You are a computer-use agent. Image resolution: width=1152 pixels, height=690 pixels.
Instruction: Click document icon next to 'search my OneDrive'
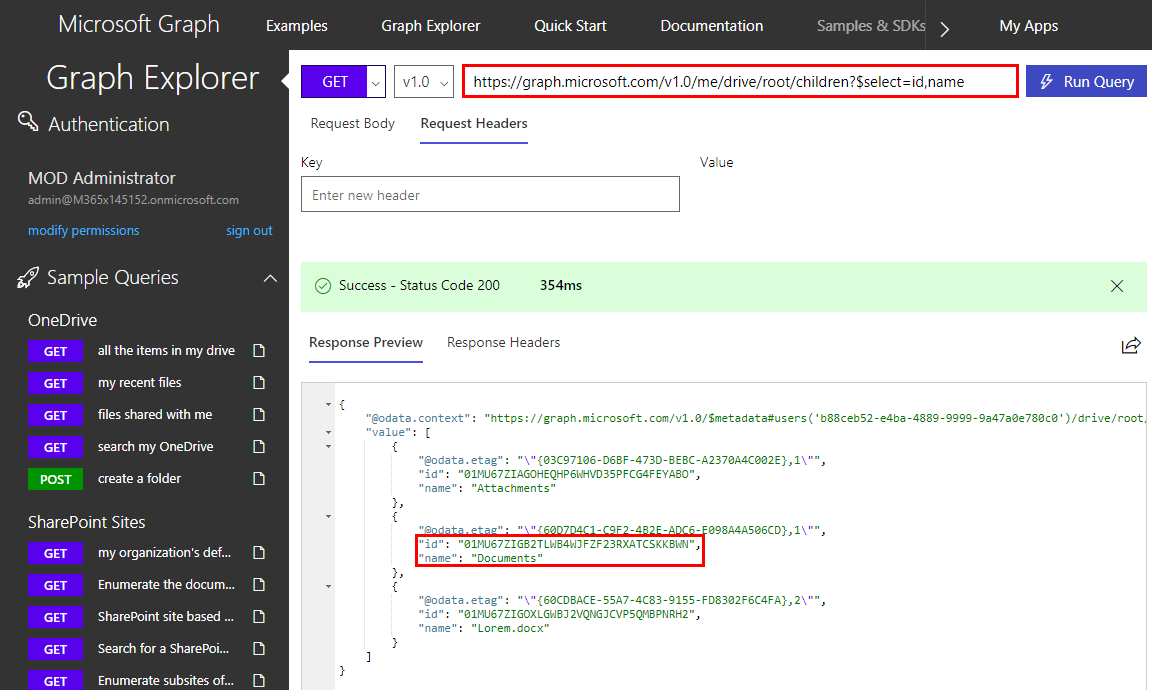[x=259, y=447]
